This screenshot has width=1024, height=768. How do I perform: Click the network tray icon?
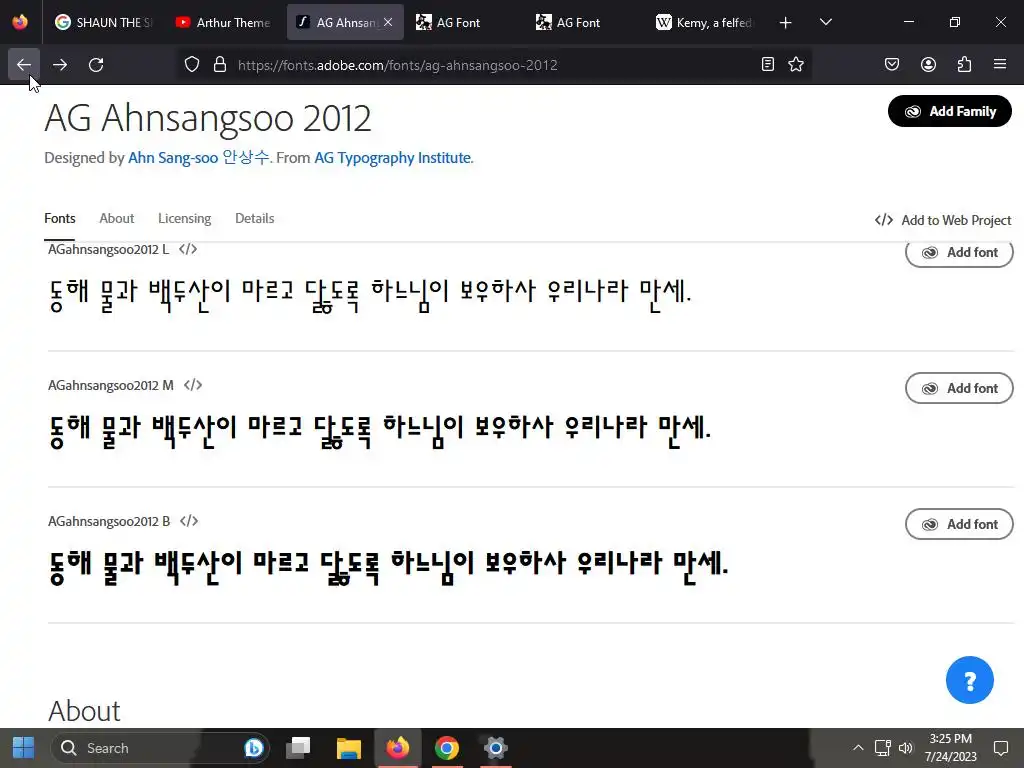click(x=882, y=748)
